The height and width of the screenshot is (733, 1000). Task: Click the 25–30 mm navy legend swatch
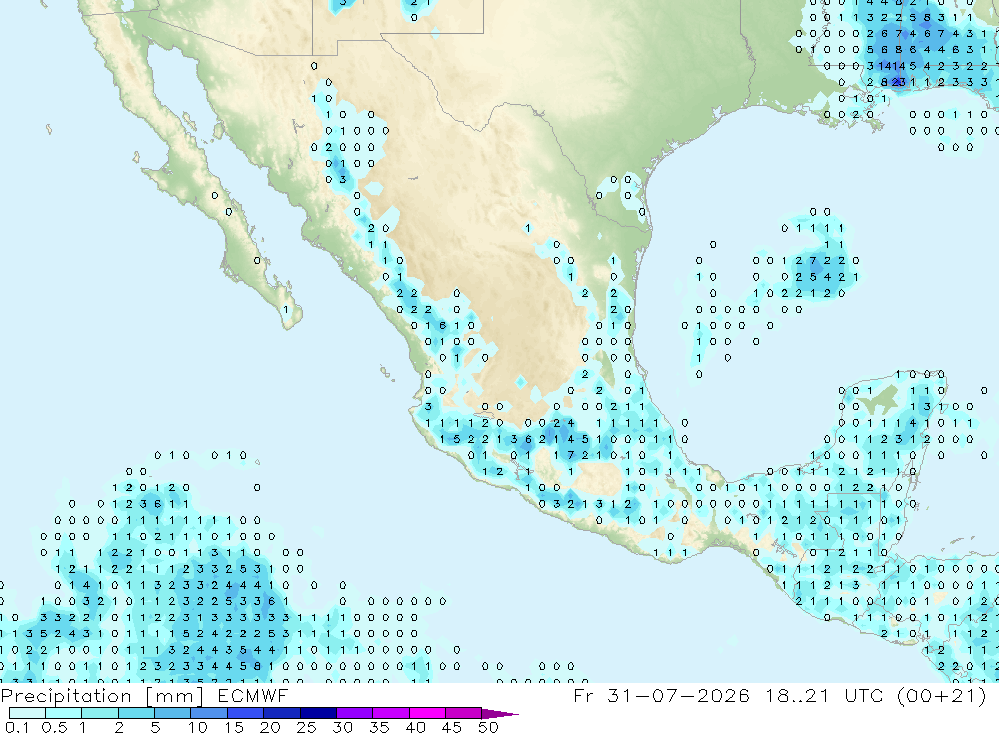[x=318, y=713]
